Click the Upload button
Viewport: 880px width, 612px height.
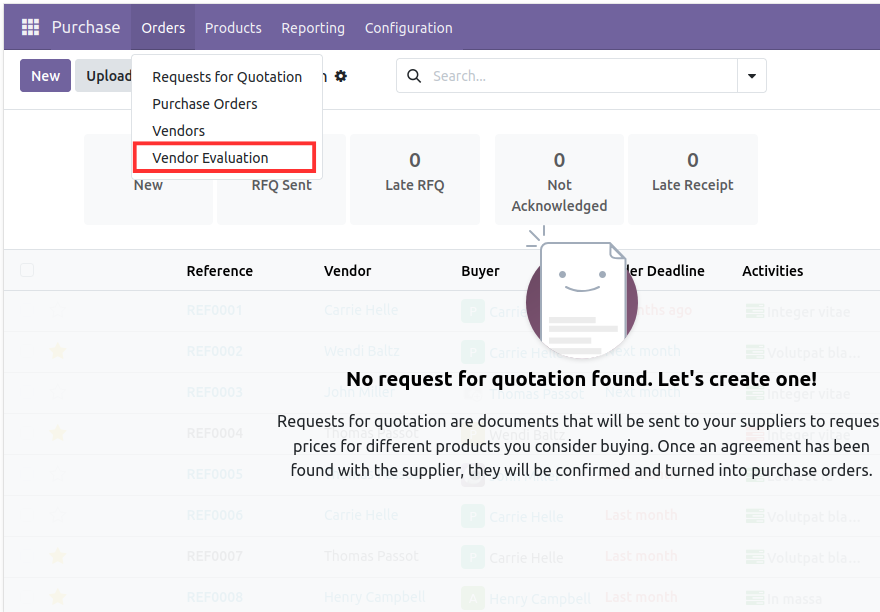(104, 76)
